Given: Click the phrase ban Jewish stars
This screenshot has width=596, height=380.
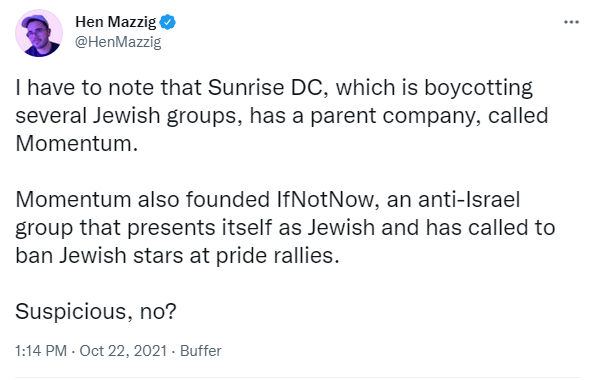Looking at the screenshot, I should pos(99,255).
